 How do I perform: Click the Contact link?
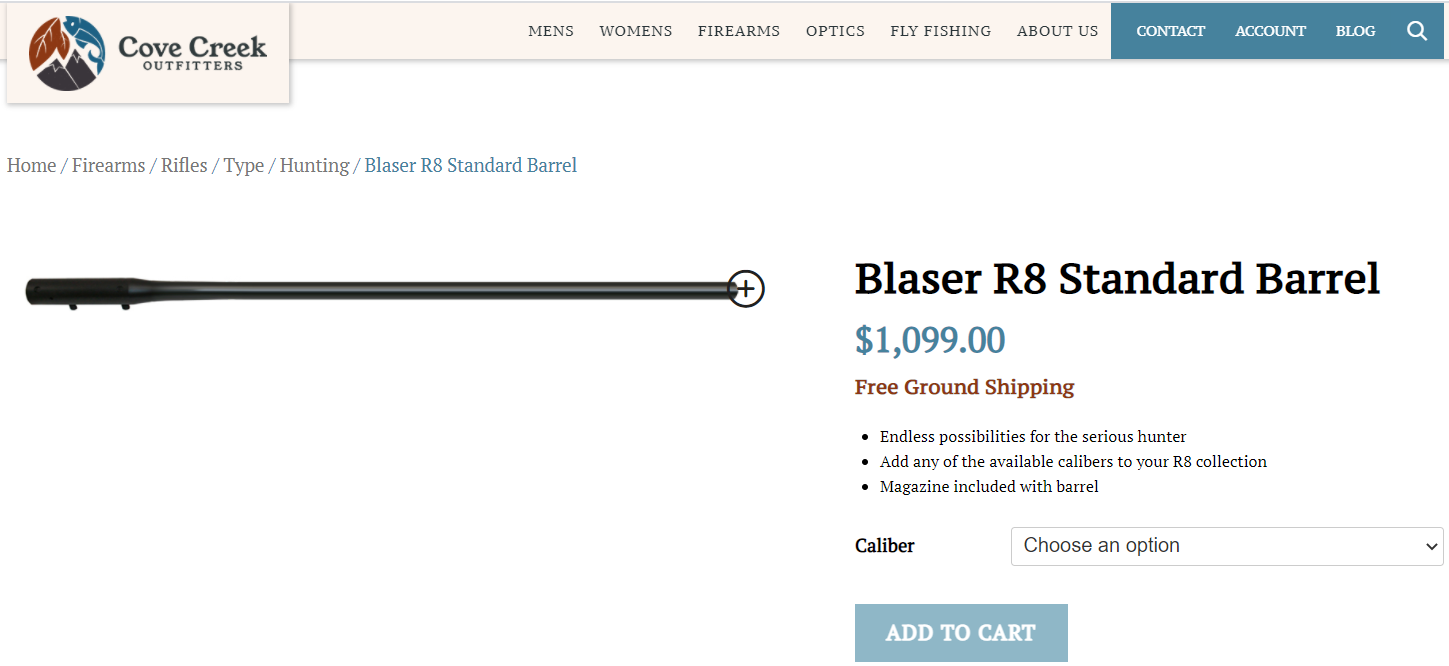[1171, 31]
